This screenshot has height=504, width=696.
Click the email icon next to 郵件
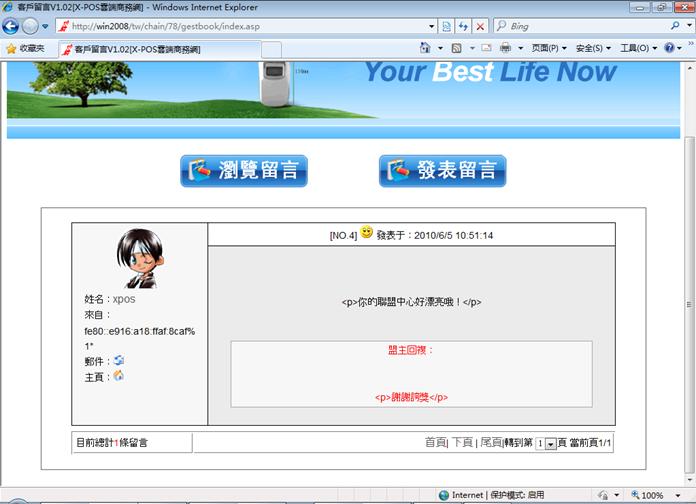click(x=119, y=360)
